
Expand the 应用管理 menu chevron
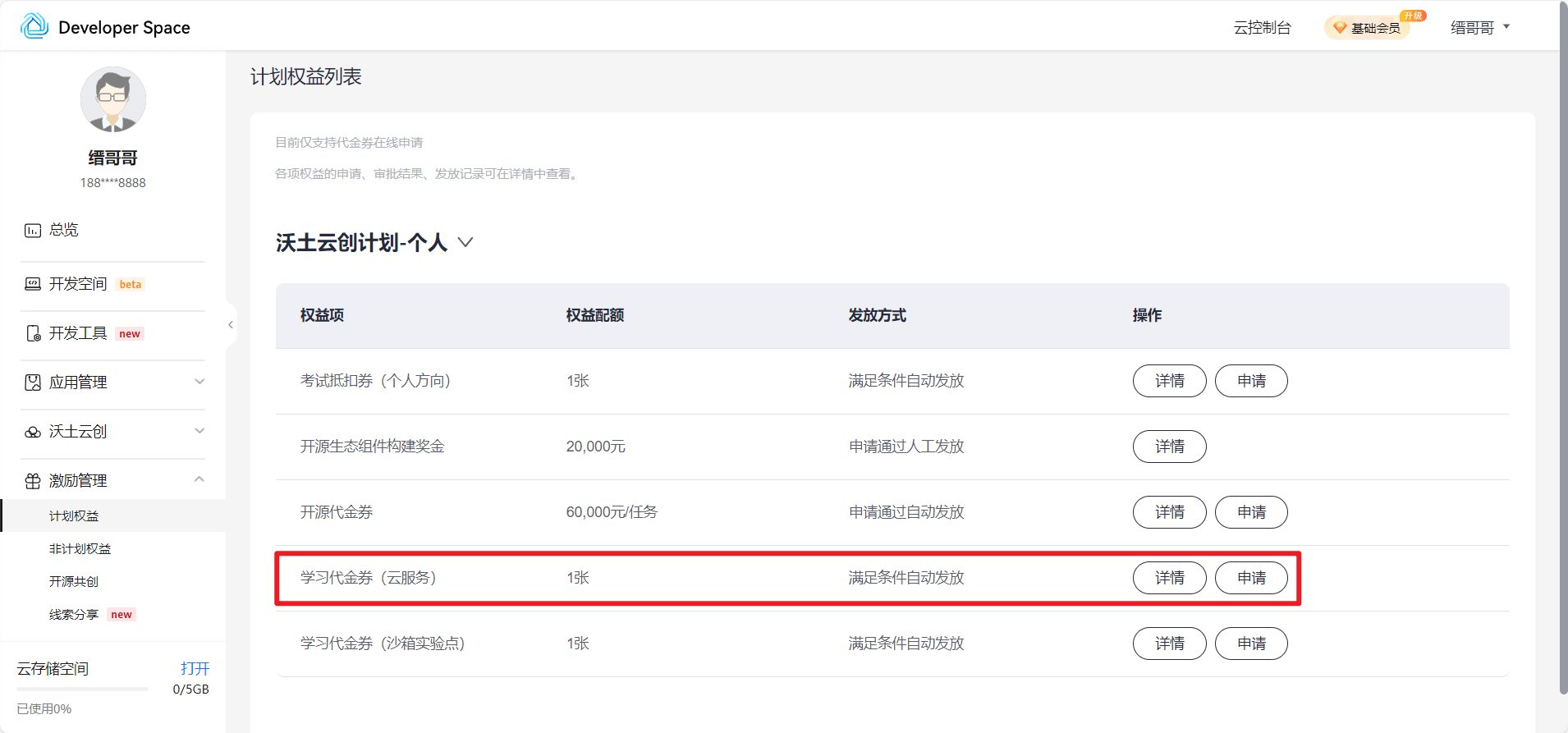pyautogui.click(x=199, y=382)
